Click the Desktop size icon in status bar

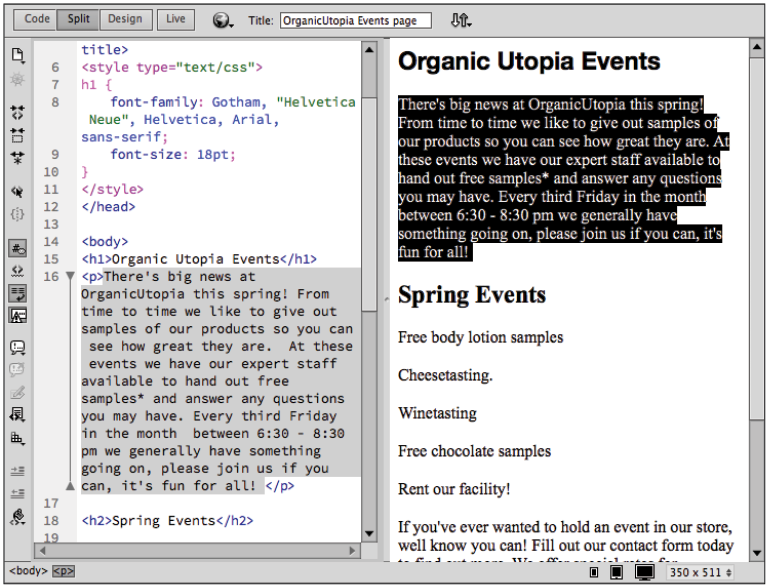coord(645,572)
